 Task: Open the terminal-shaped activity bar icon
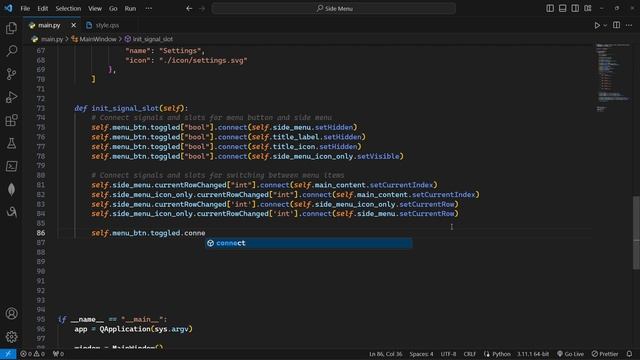(x=11, y=166)
